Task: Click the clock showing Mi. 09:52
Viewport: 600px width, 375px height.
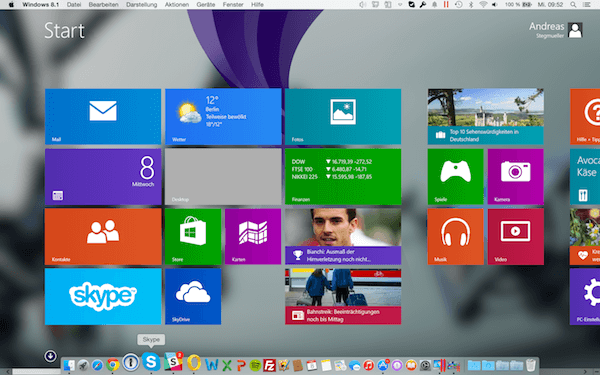Action: 550,5
